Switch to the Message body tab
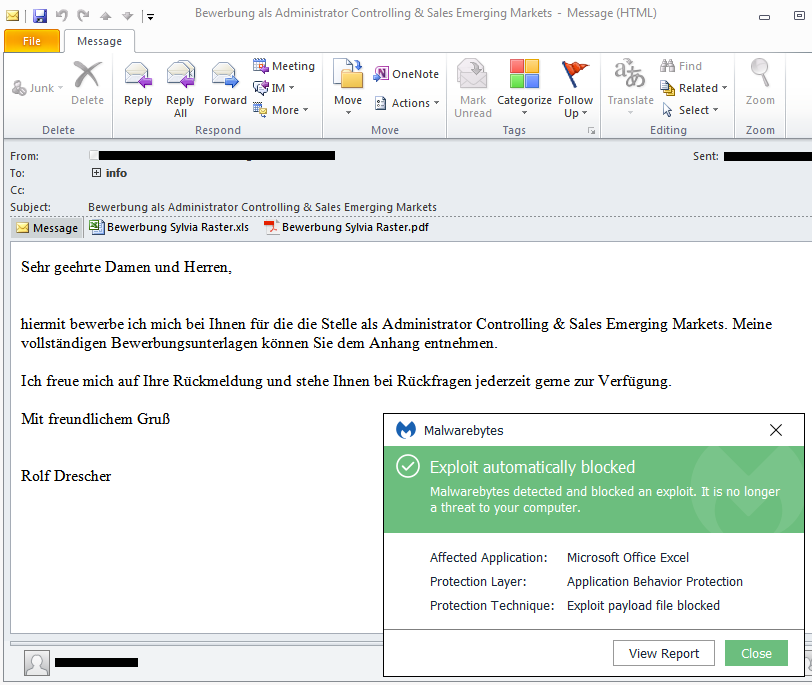Image resolution: width=812 pixels, height=685 pixels. click(x=46, y=228)
